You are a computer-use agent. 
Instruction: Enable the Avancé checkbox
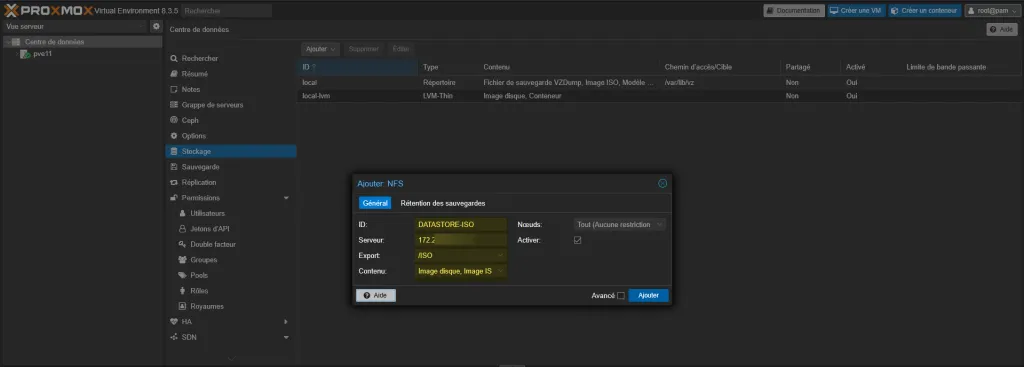pyautogui.click(x=620, y=296)
